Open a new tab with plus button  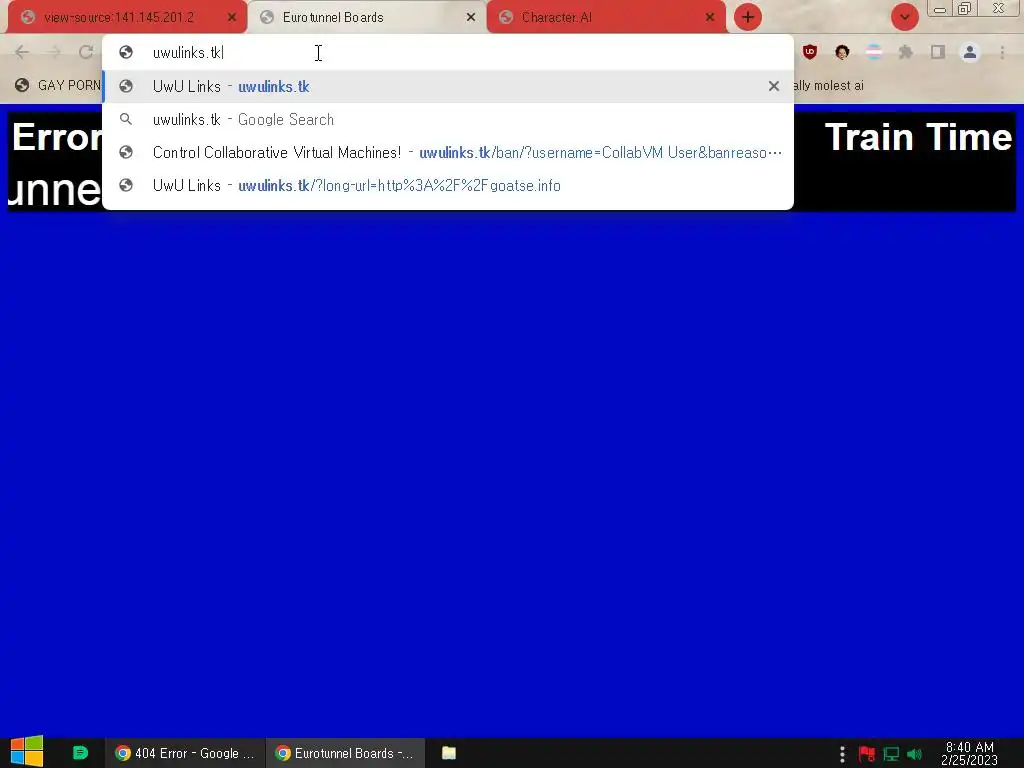coord(748,18)
